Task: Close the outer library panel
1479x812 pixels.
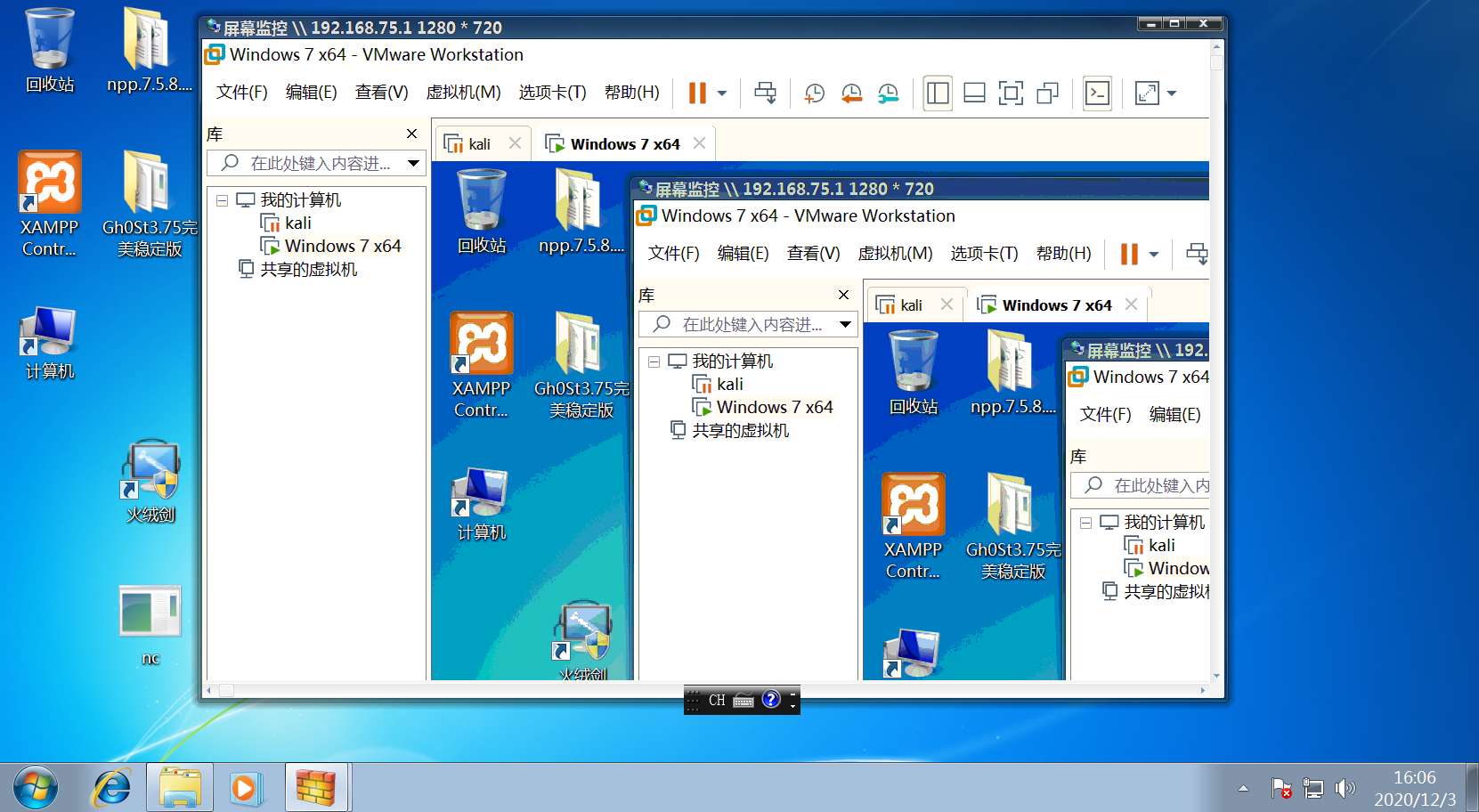Action: pos(411,134)
